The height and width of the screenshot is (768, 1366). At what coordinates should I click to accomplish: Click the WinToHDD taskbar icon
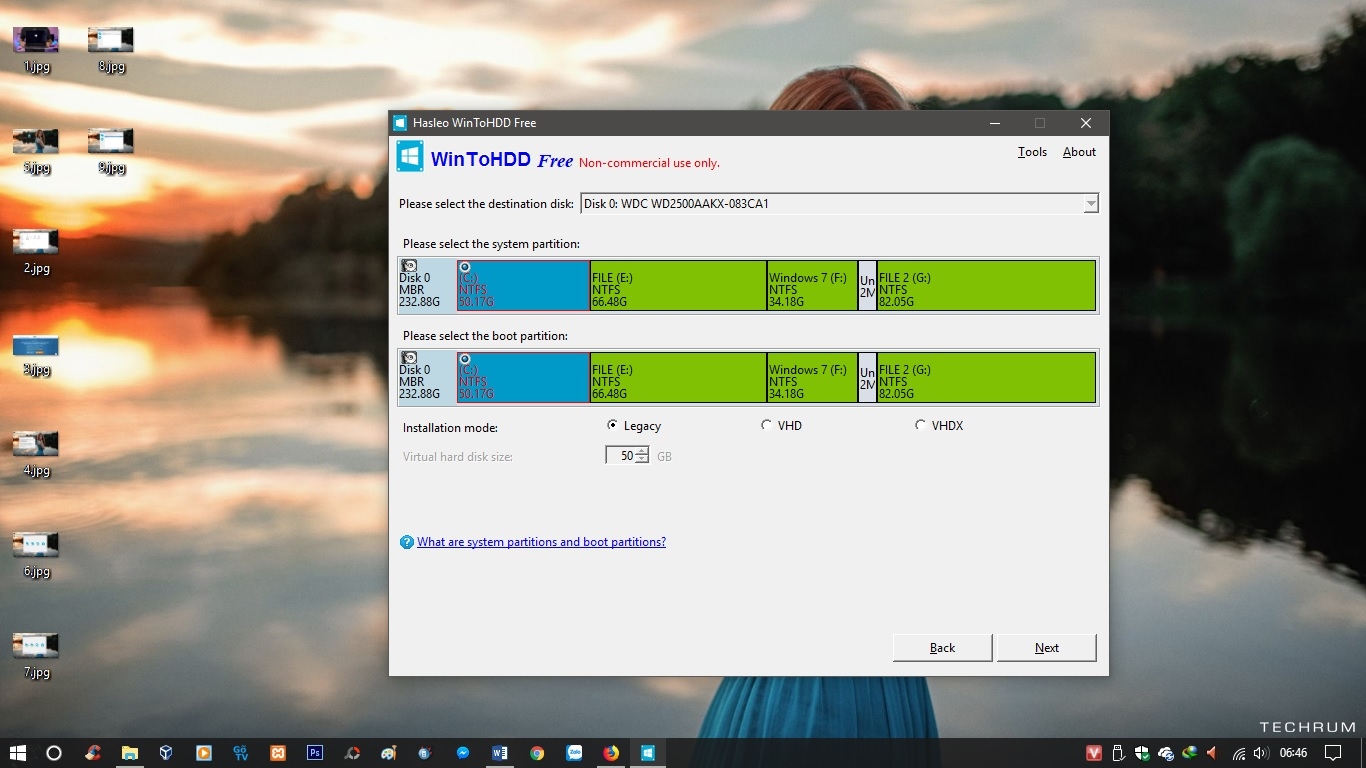point(648,753)
